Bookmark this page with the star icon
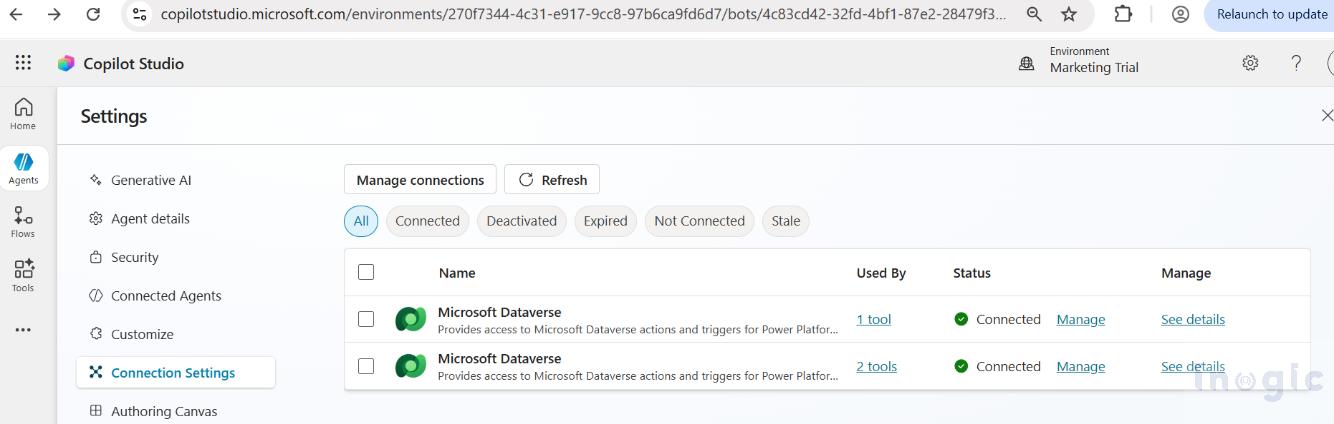Screen dimensions: 1334x424 point(1069,15)
